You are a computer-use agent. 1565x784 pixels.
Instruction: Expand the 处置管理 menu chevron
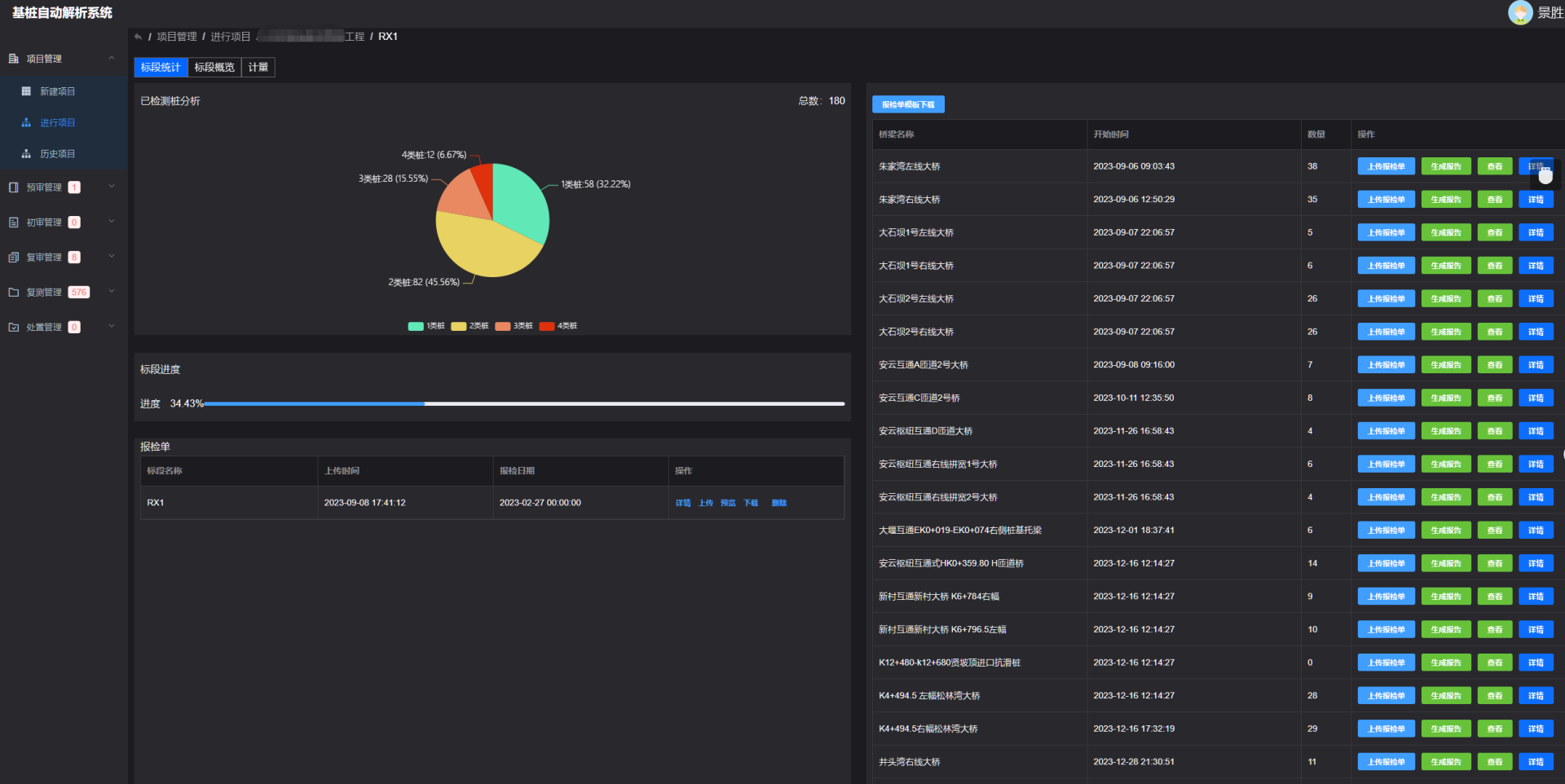click(112, 327)
